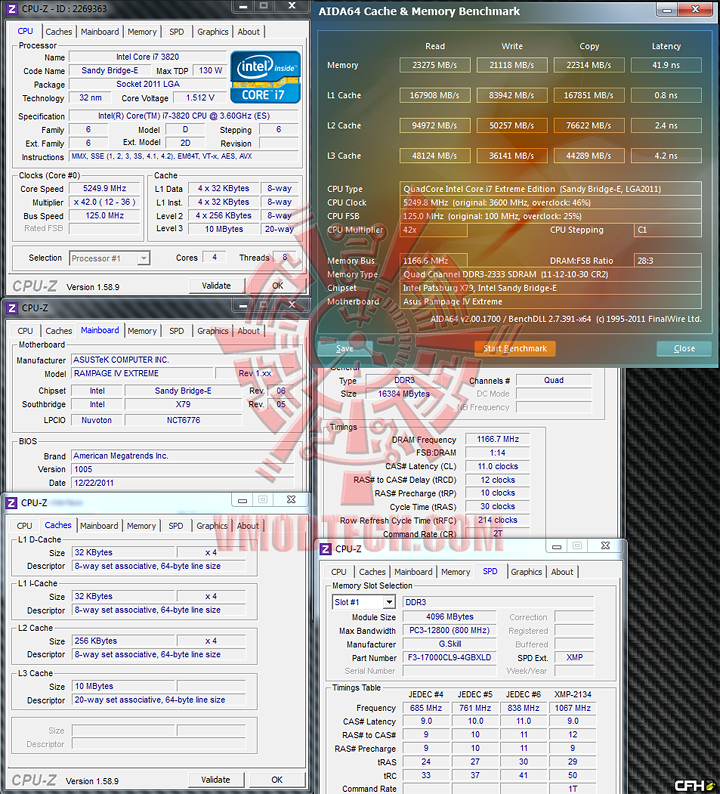Click Start Benchmark in AIDA64
Screen dimensions: 720x794
pos(515,348)
